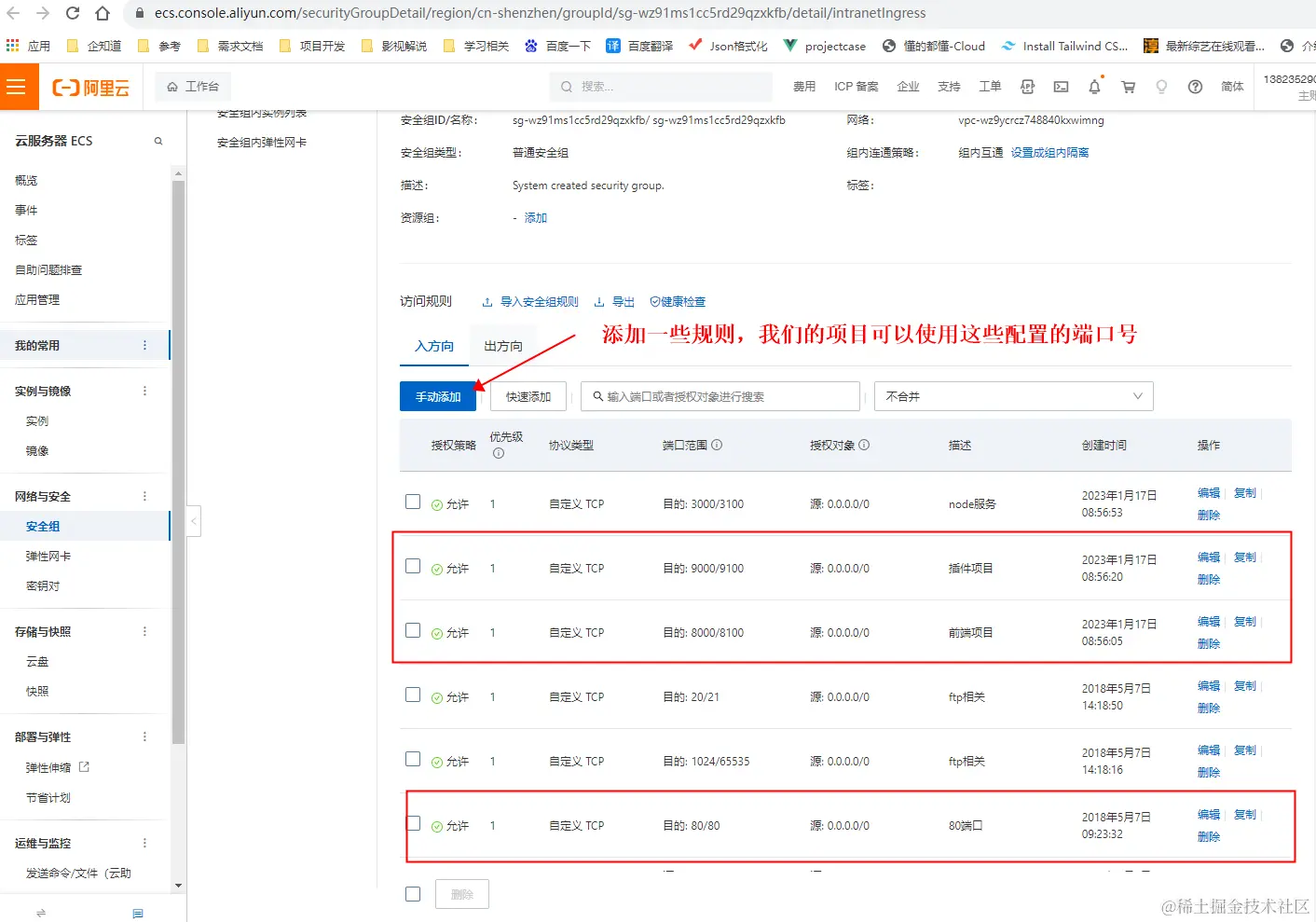Open the 百度翻译 bookmark
This screenshot has height=922, width=1316.
639,46
